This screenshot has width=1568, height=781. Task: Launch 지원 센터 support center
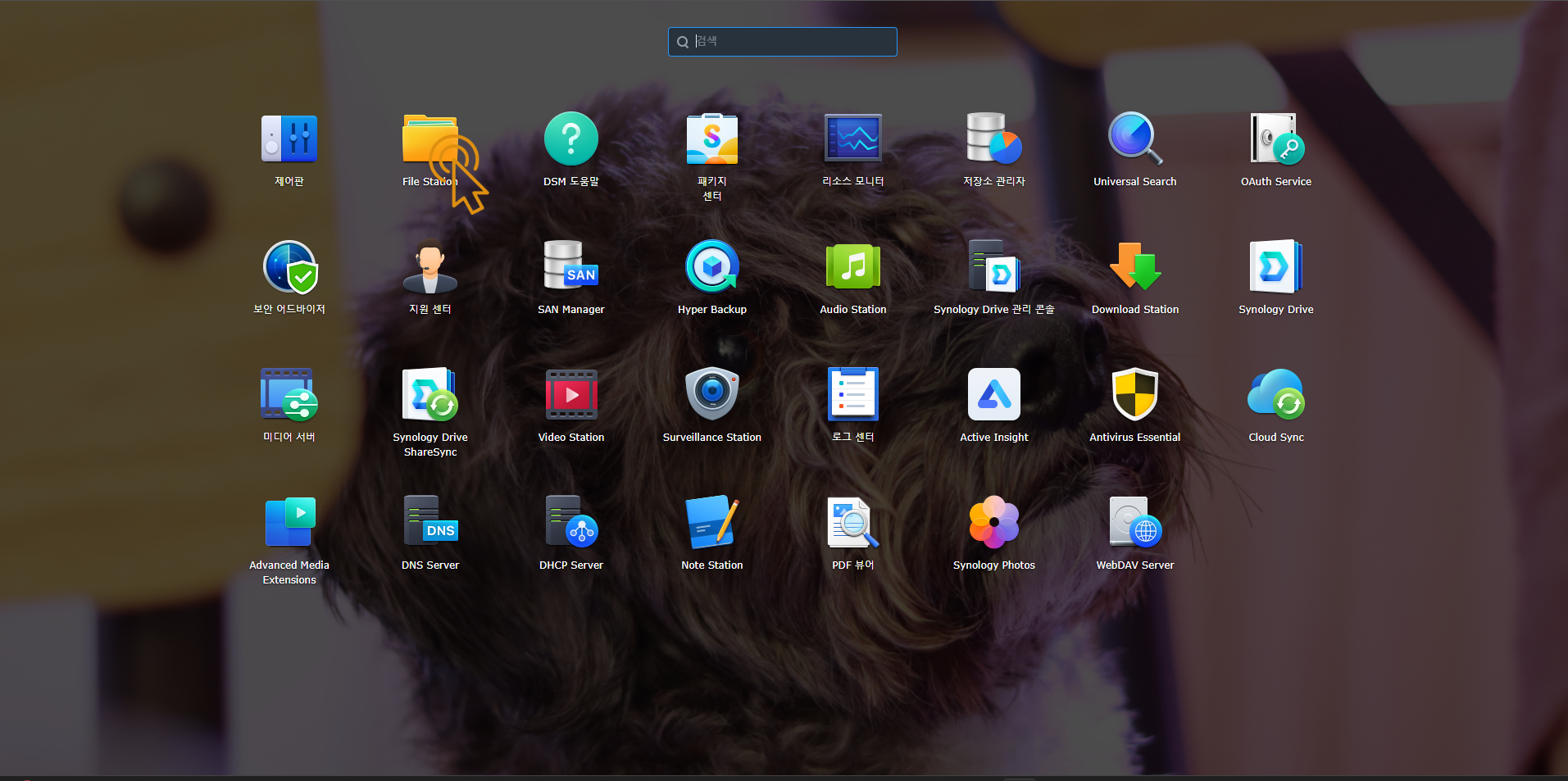[430, 266]
